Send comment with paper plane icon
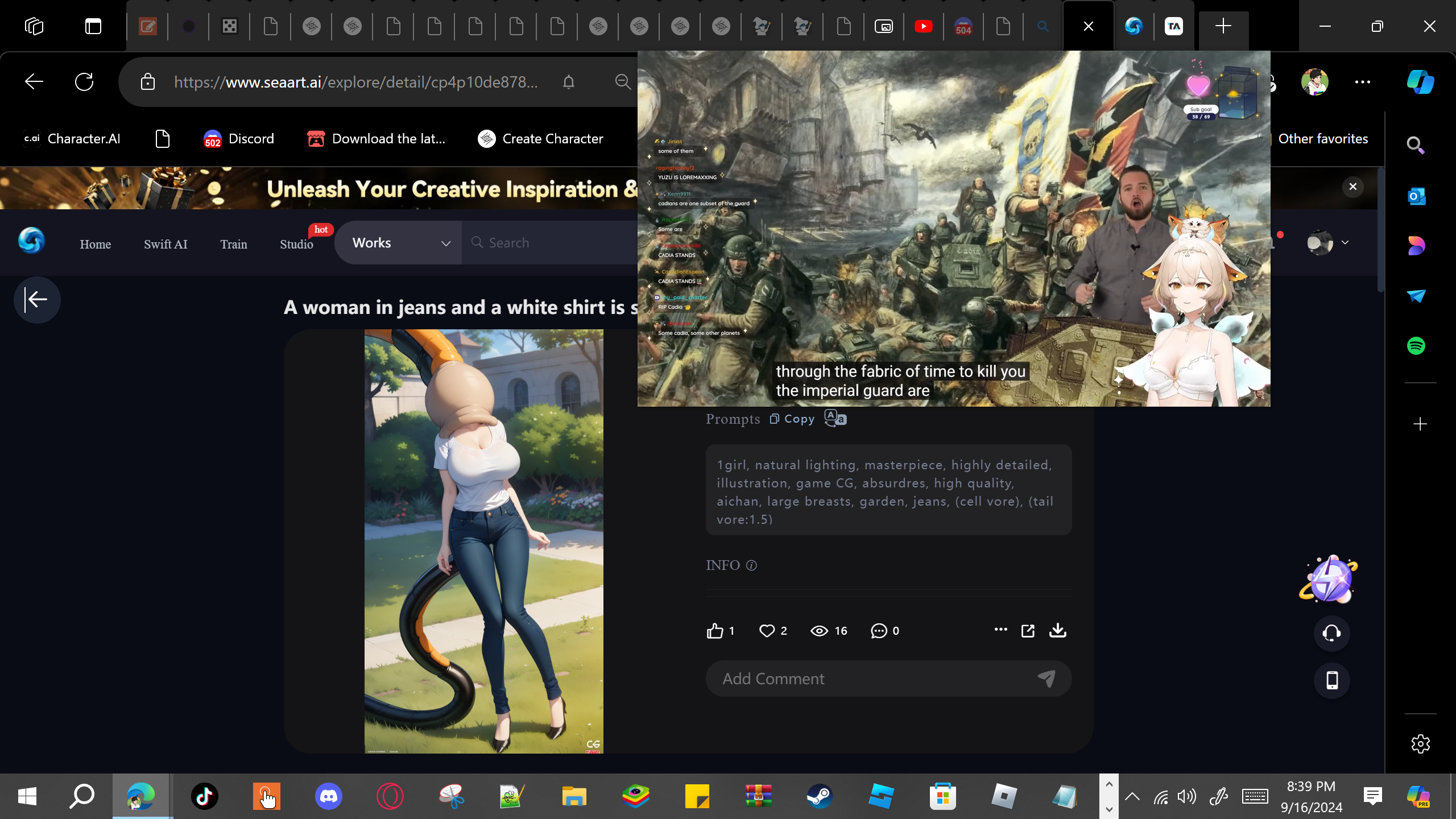Screen dimensions: 1456x819 click(1046, 678)
